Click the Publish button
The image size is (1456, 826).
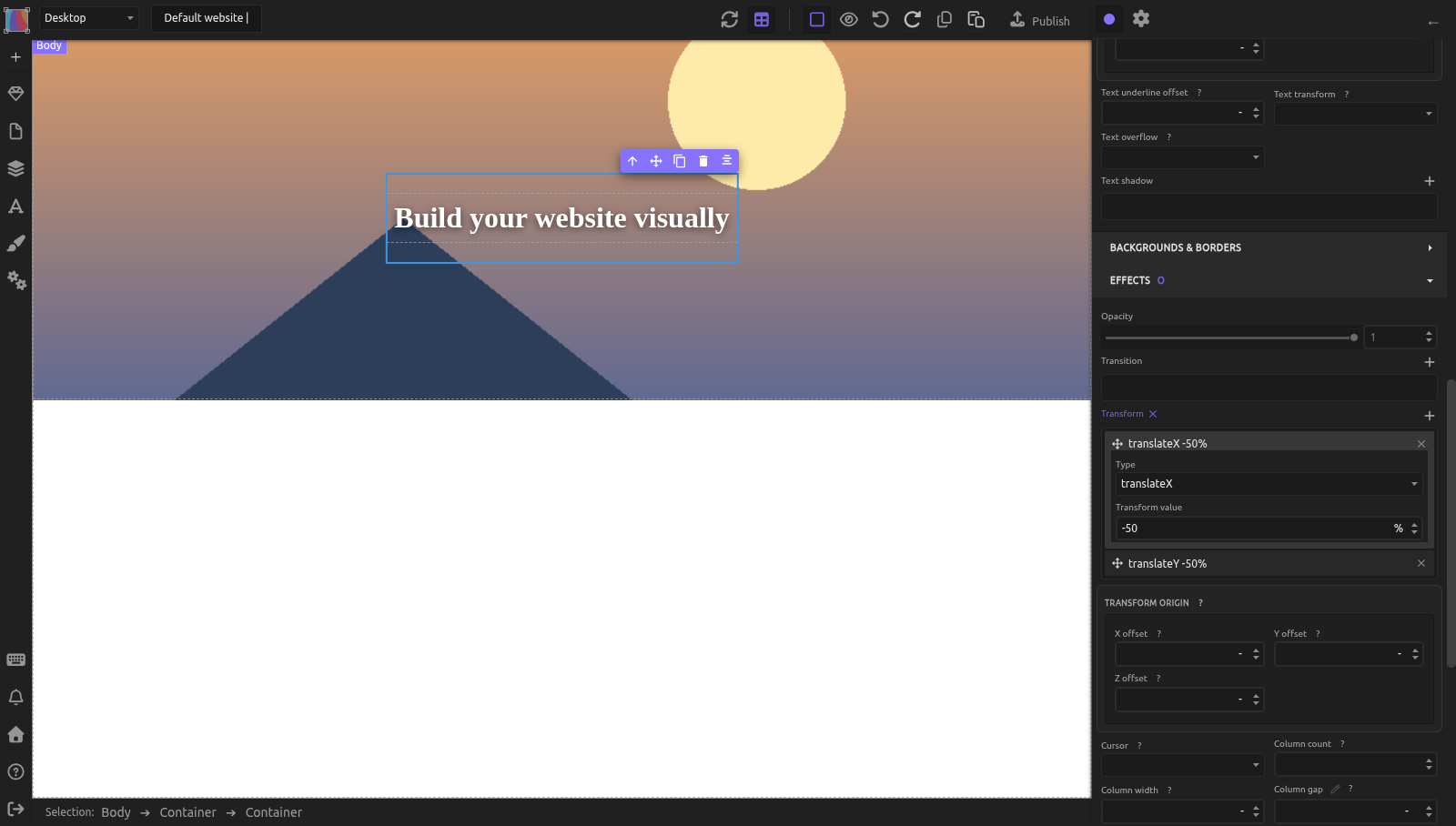[x=1040, y=20]
